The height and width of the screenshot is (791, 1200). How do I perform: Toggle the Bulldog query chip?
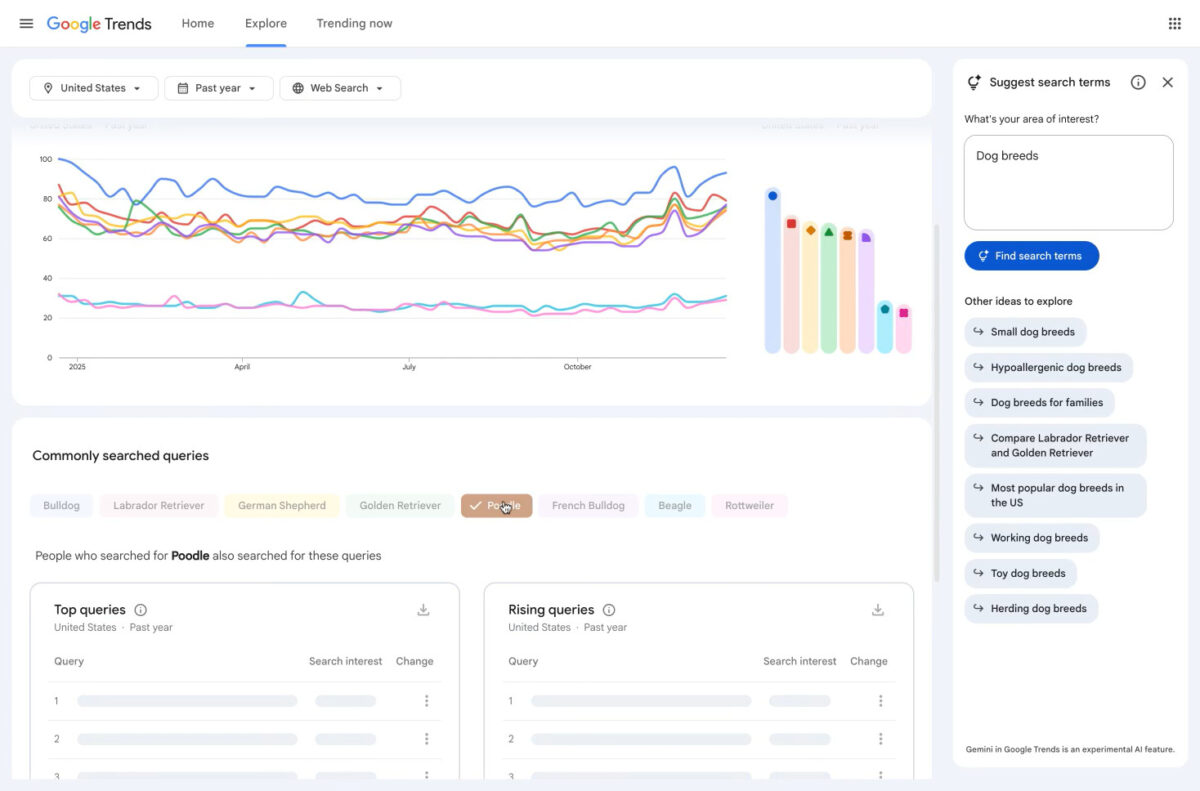[x=61, y=506]
